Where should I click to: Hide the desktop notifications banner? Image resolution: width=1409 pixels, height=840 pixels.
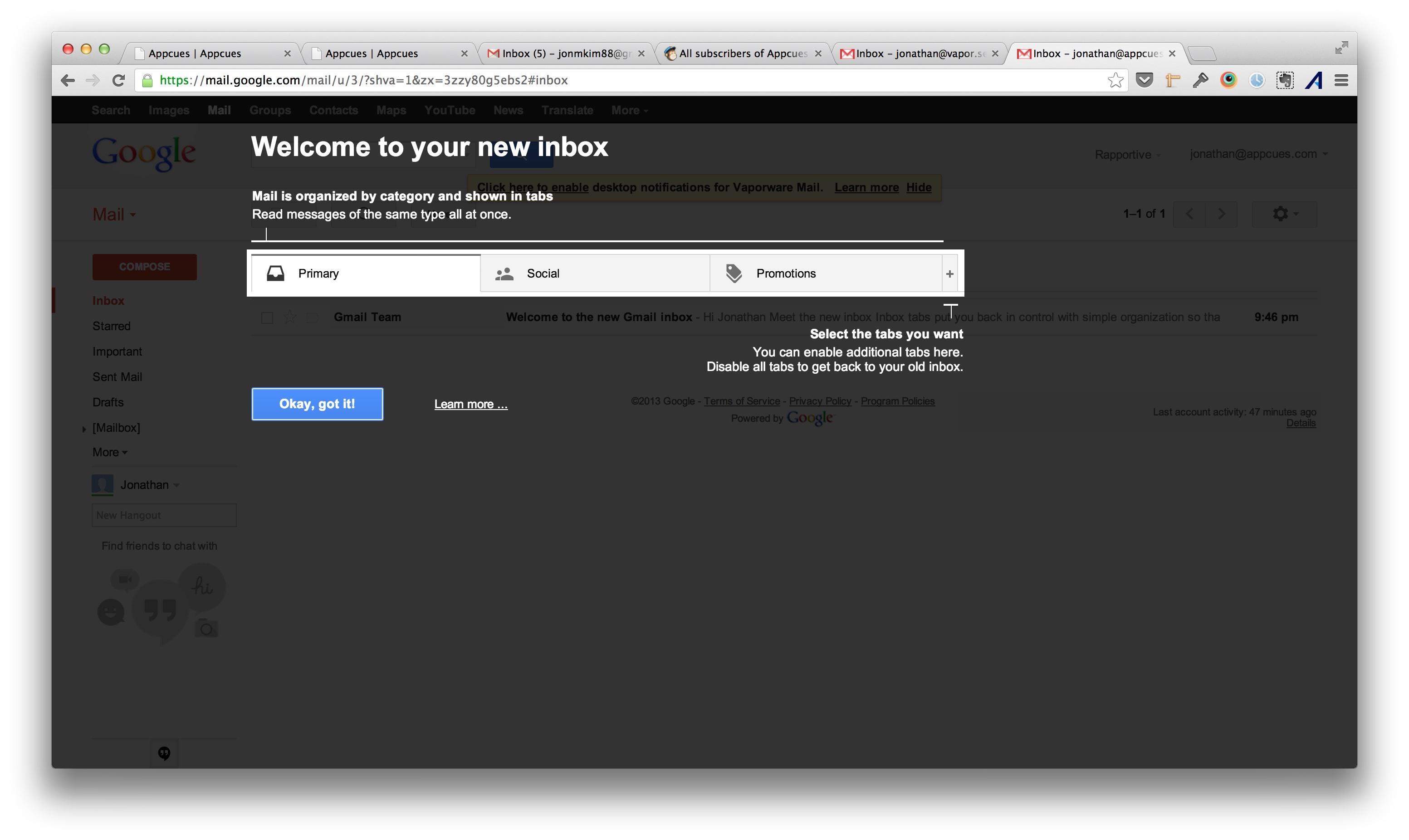(918, 187)
